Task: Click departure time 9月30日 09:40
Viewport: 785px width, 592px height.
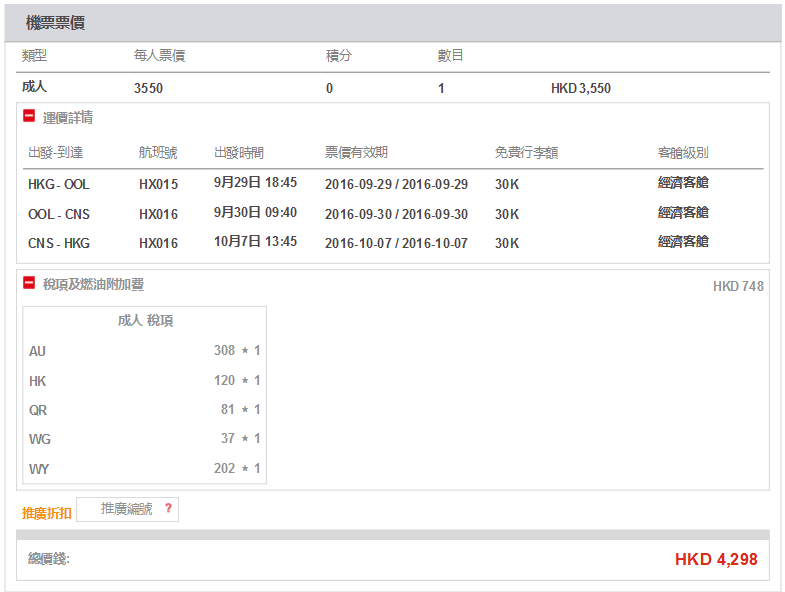Action: (x=255, y=212)
